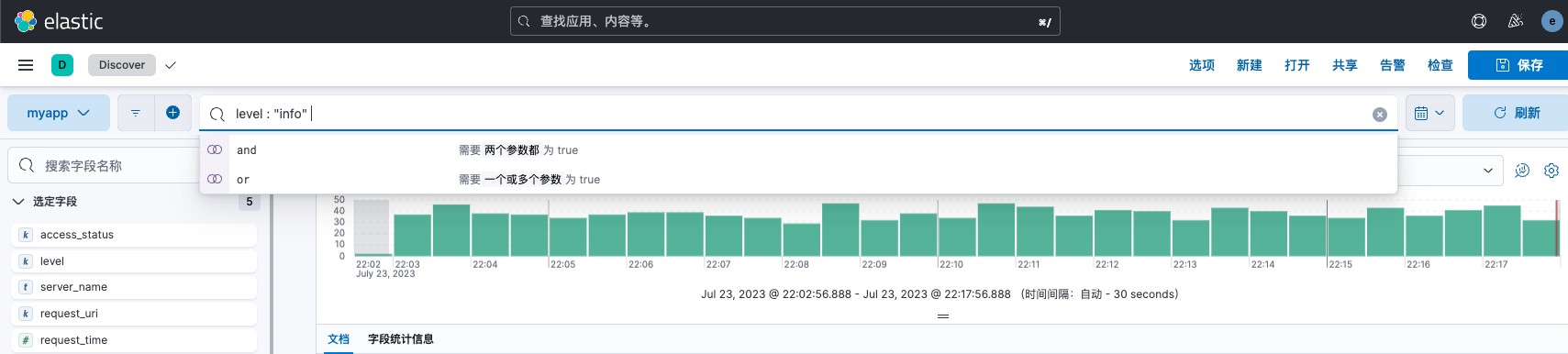
Task: Click the edit visualization icon
Action: 1522,171
